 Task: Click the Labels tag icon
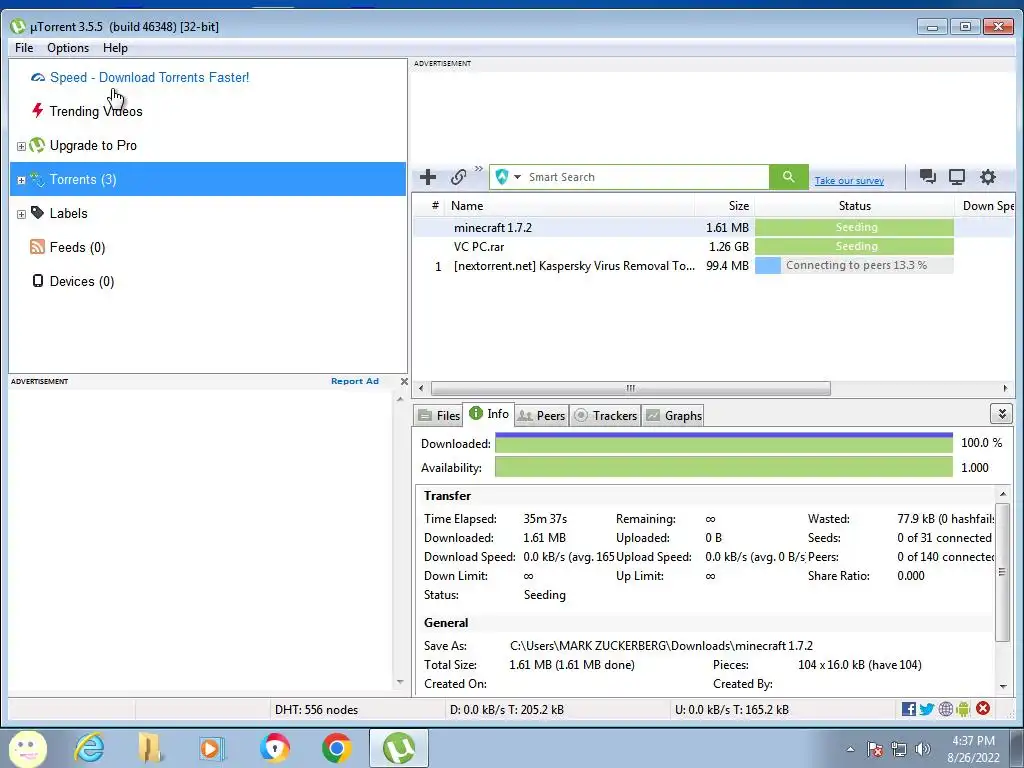[x=37, y=213]
